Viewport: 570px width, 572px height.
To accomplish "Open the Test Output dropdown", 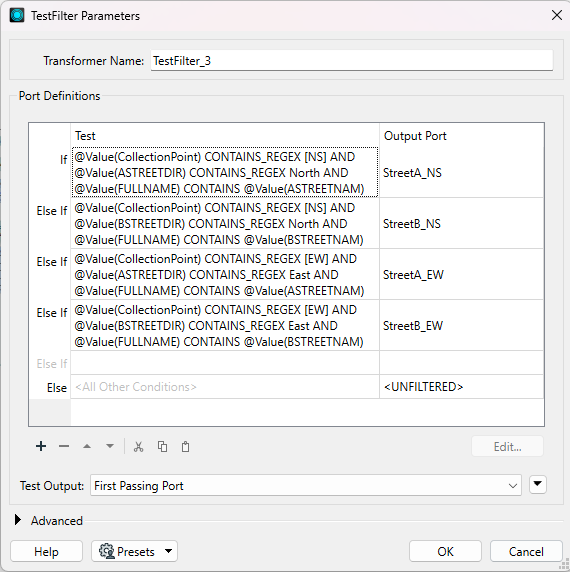I will [306, 486].
